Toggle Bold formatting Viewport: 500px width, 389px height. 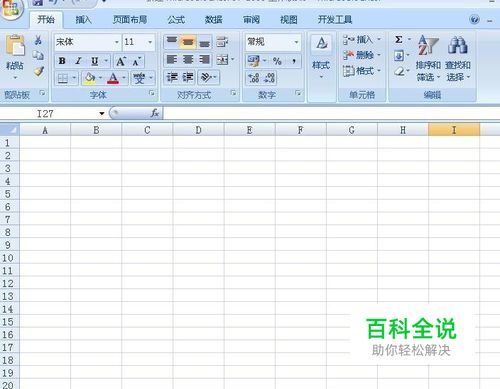click(62, 61)
